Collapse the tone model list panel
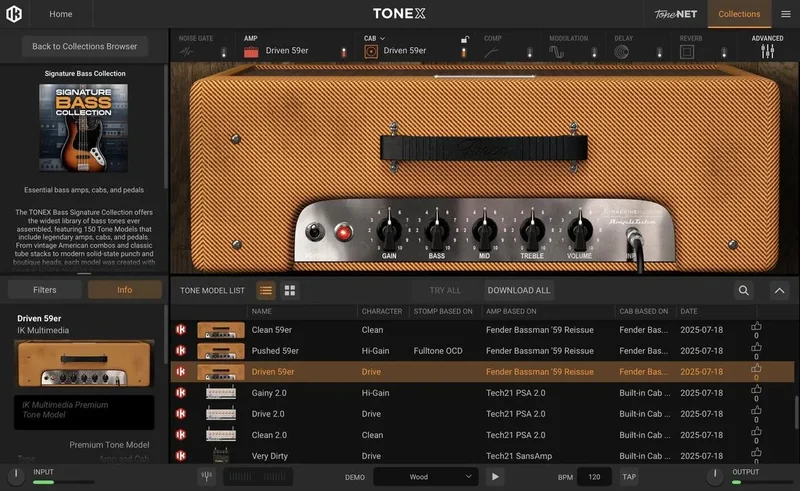 780,290
